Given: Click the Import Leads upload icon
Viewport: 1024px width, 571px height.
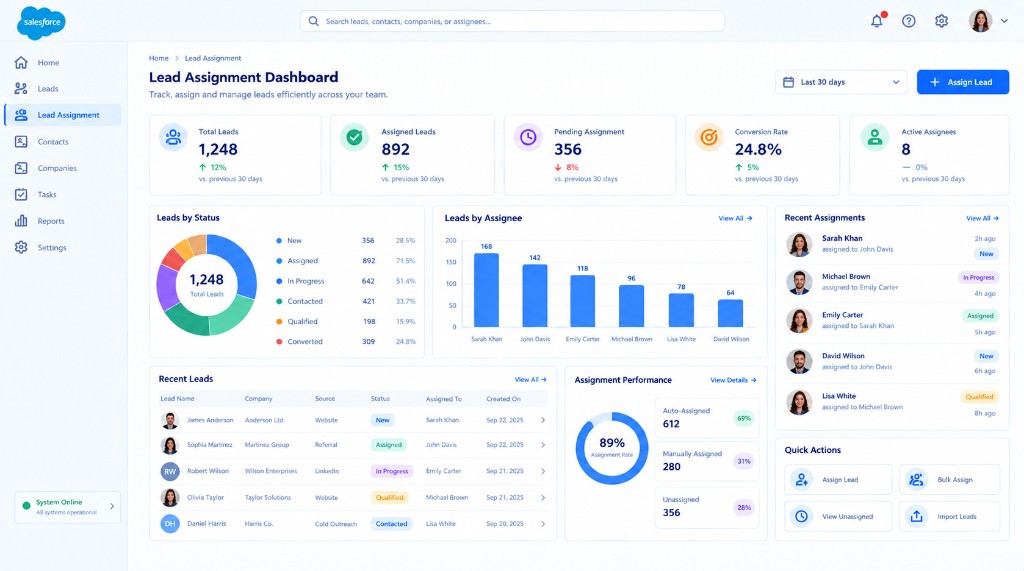Looking at the screenshot, I should 916,516.
